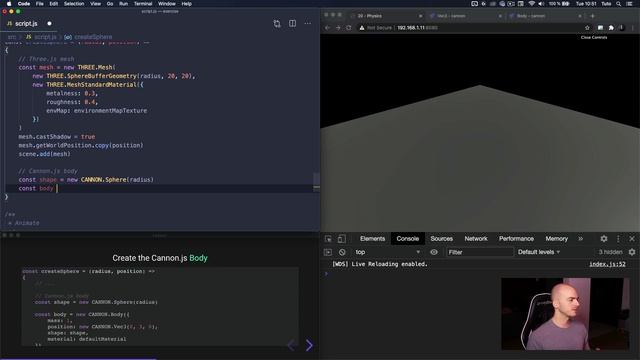Close the 'Body - cannon' browser tab
Screen dimensions: 640x360
(580, 16)
